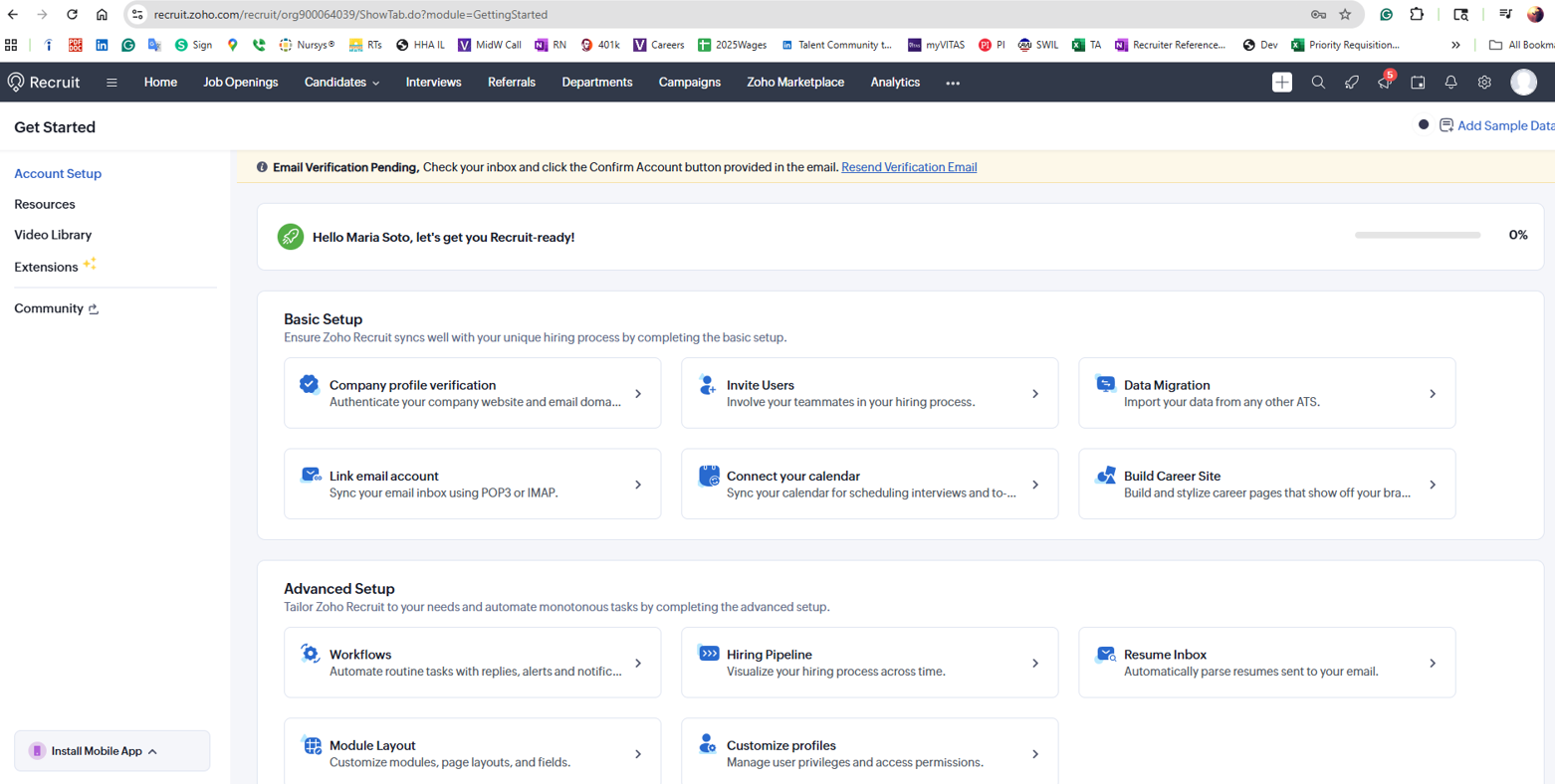
Task: Click the Customize profiles person icon
Action: (x=707, y=744)
